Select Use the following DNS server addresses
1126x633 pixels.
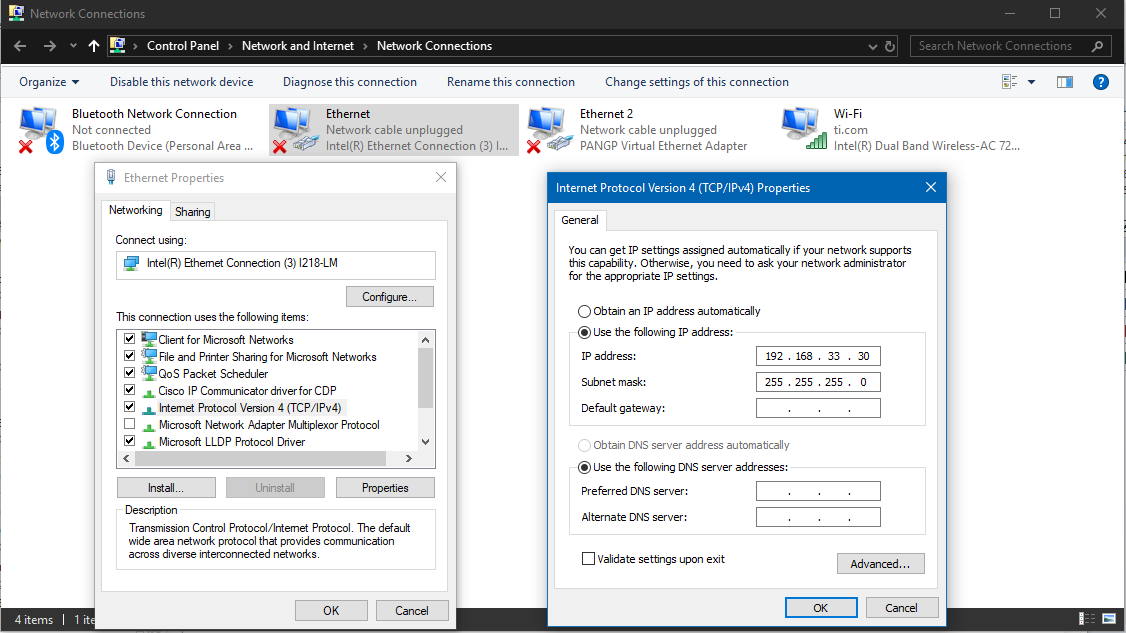pos(585,467)
